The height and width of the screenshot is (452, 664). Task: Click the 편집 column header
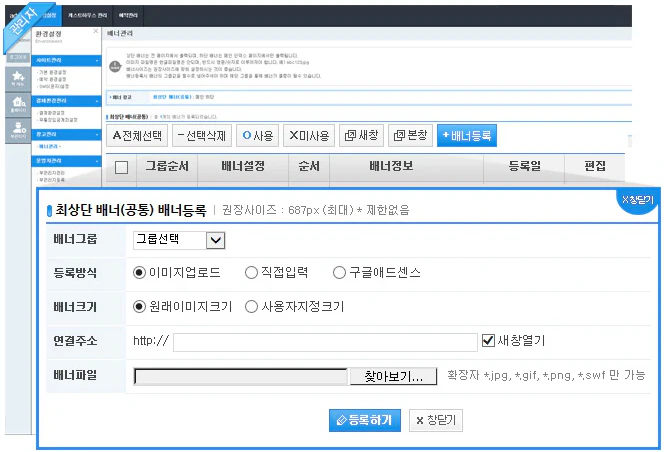click(x=595, y=166)
